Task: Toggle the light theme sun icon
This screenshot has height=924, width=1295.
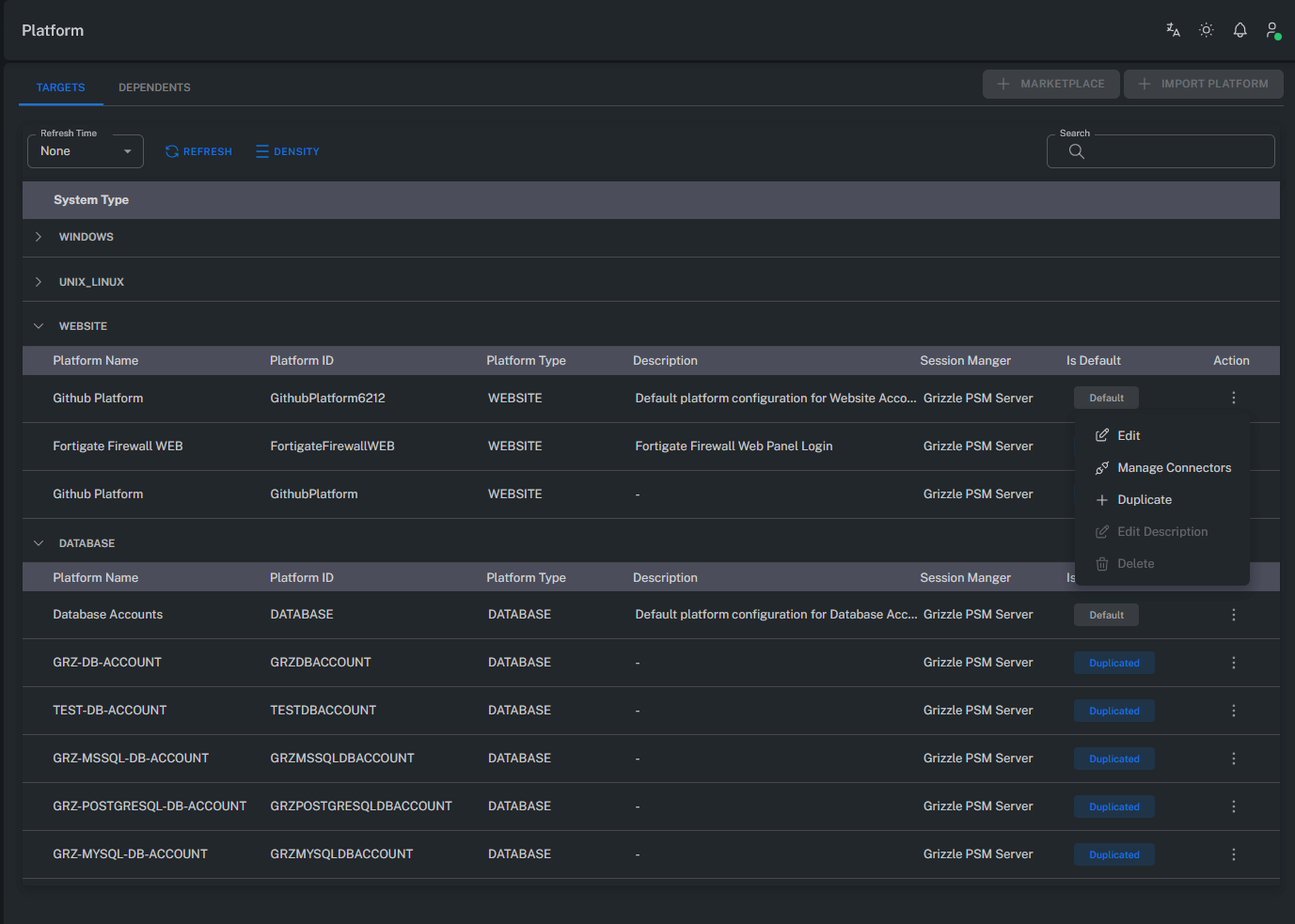Action: [x=1206, y=29]
